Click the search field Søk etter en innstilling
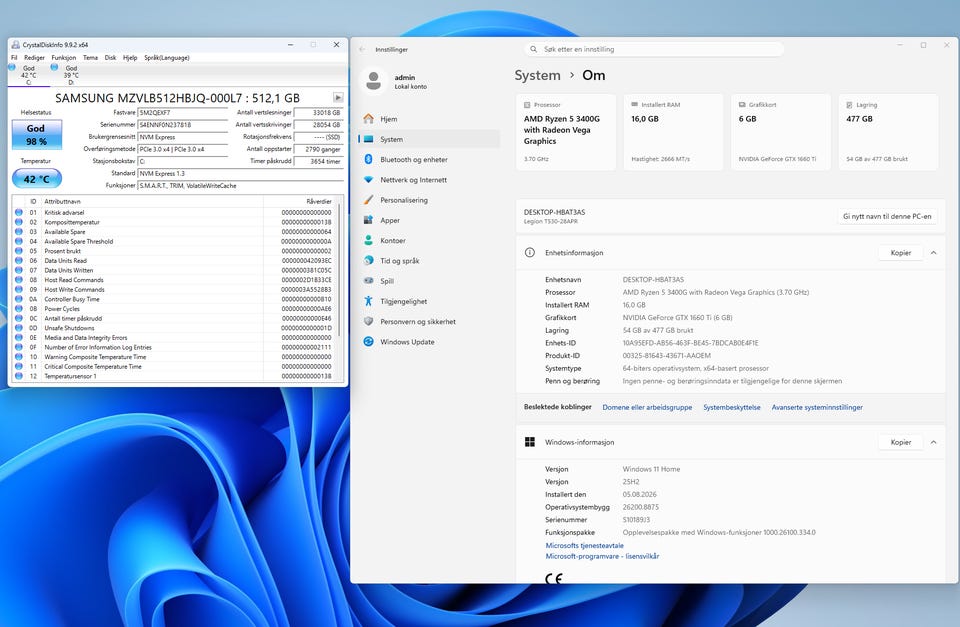960x627 pixels. click(654, 49)
